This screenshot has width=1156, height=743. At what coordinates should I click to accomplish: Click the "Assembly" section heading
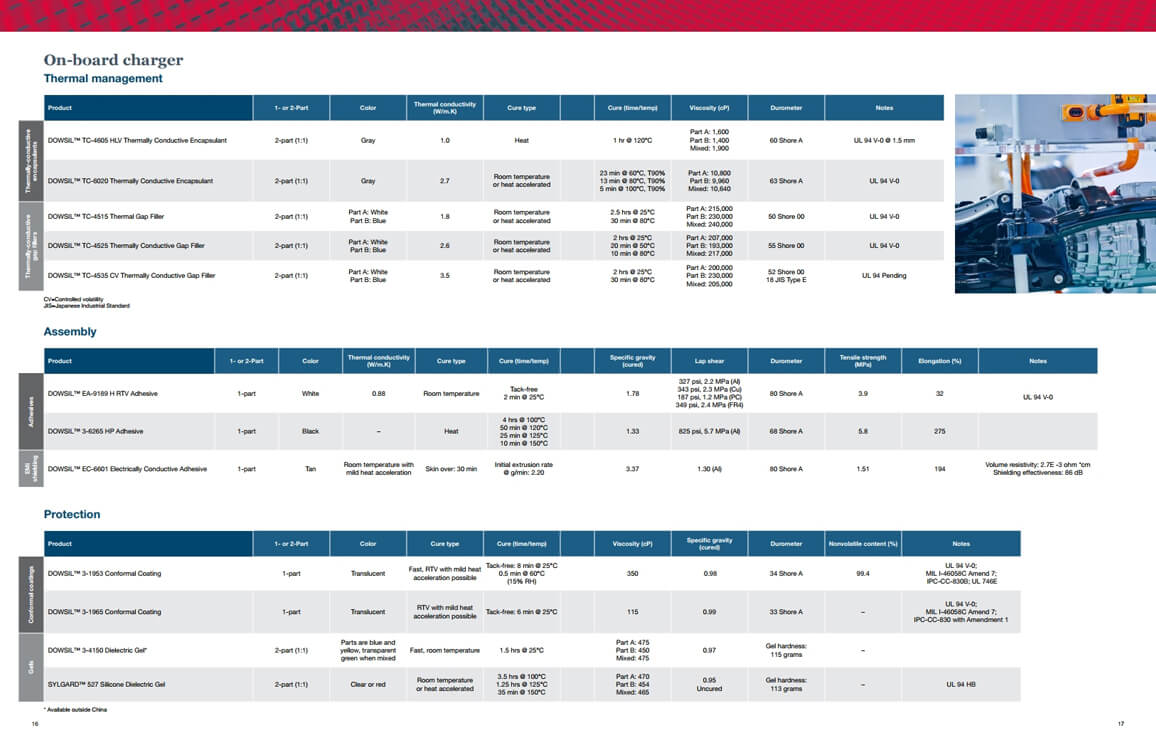click(x=70, y=332)
